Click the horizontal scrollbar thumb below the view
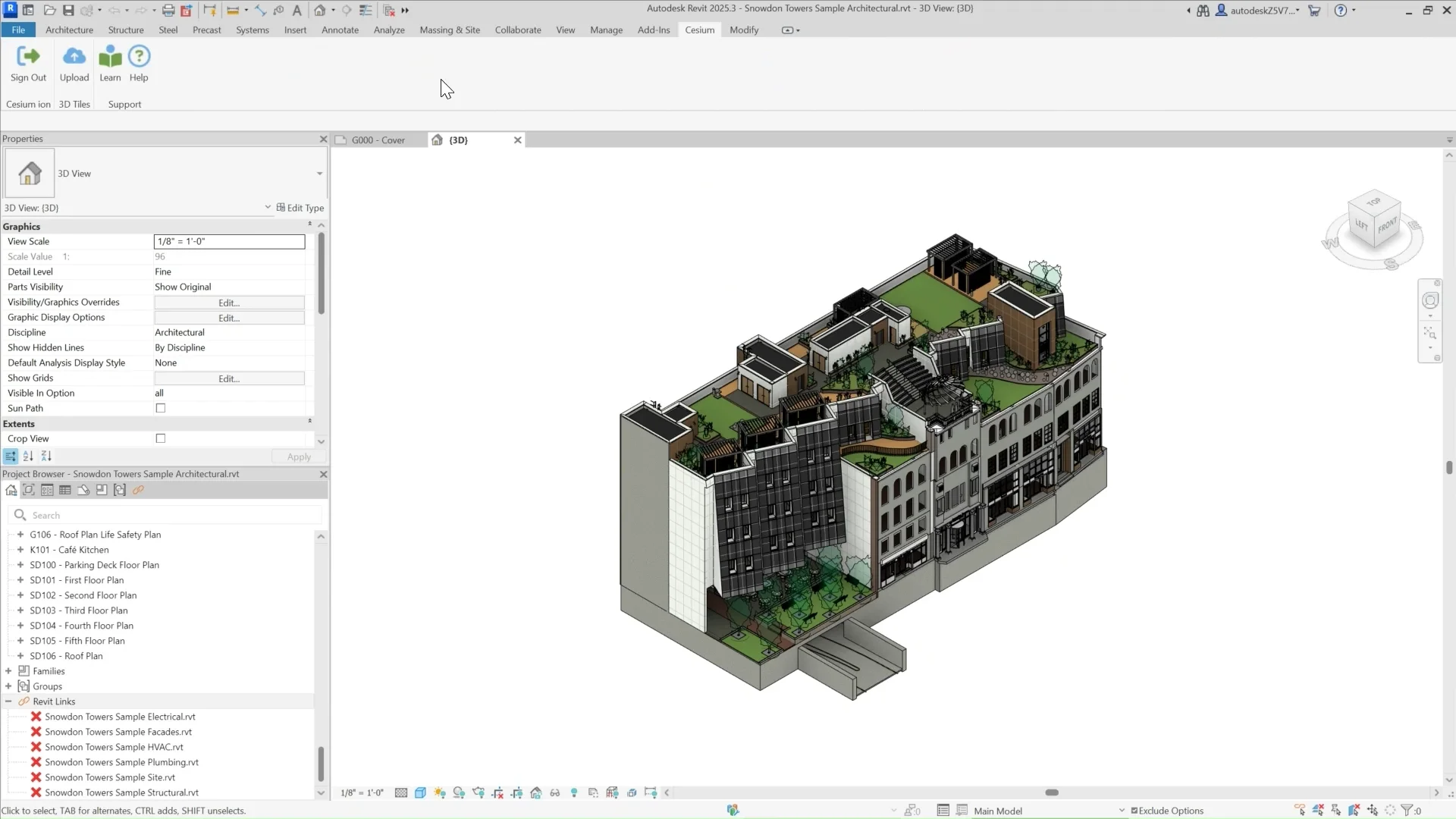 1052,792
